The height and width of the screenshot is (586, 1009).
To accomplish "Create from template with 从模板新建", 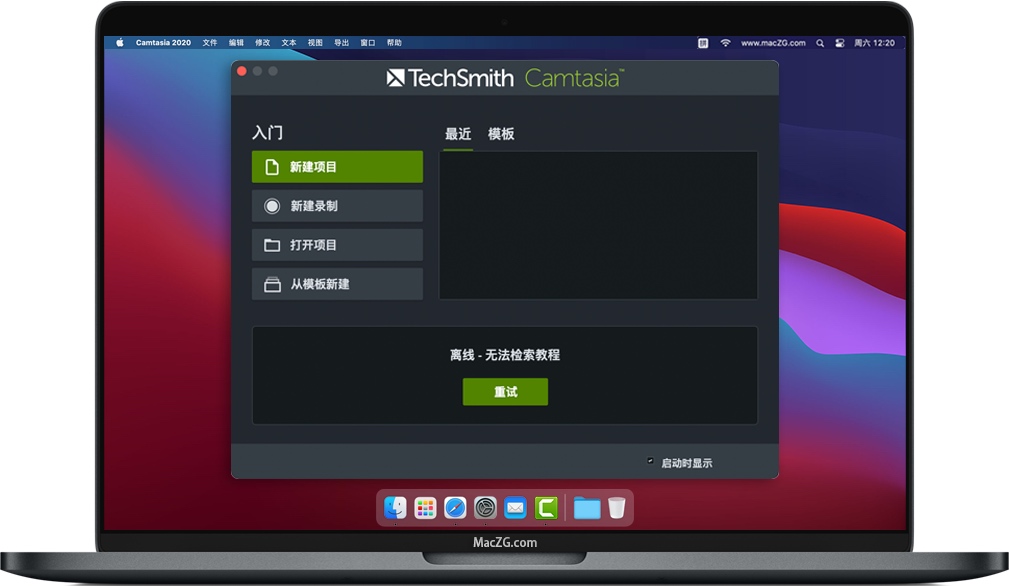I will pos(337,284).
